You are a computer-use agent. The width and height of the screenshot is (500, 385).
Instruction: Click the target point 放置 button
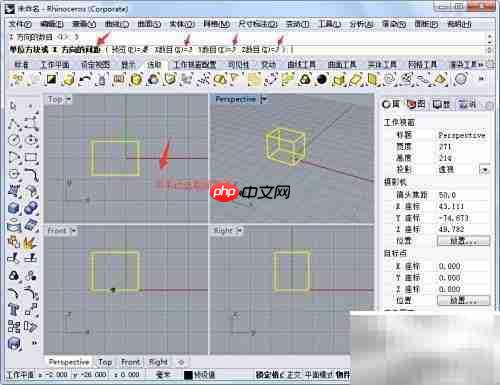[x=463, y=301]
